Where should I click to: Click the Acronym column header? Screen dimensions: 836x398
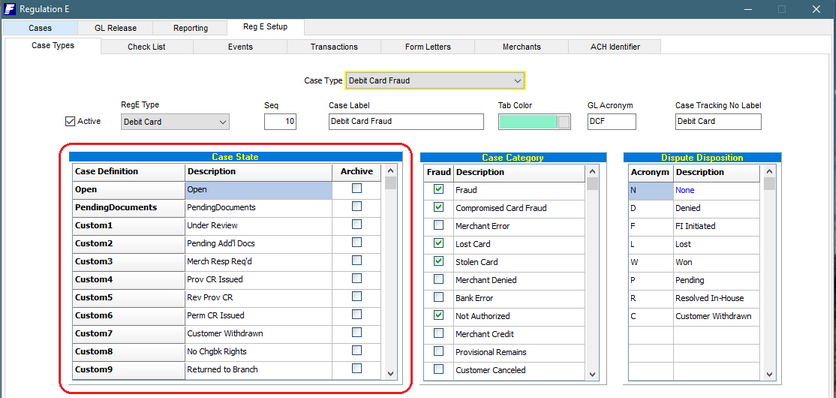[651, 172]
